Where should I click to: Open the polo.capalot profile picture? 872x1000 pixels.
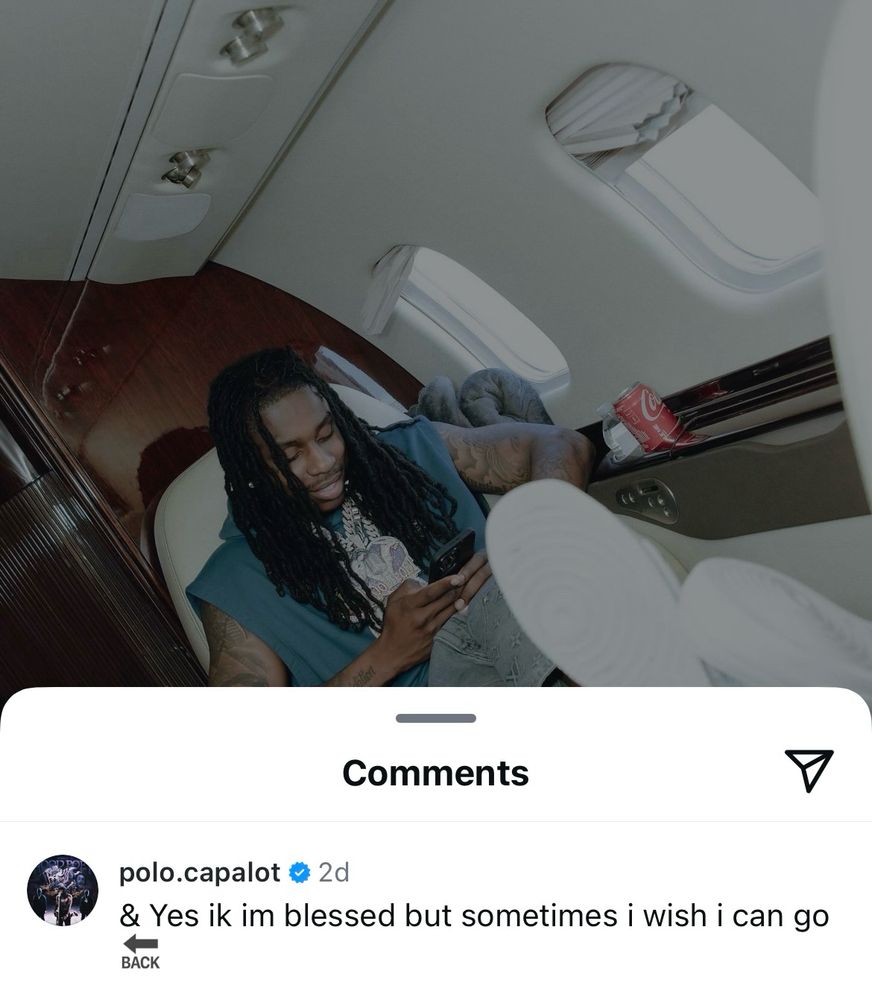tap(63, 890)
